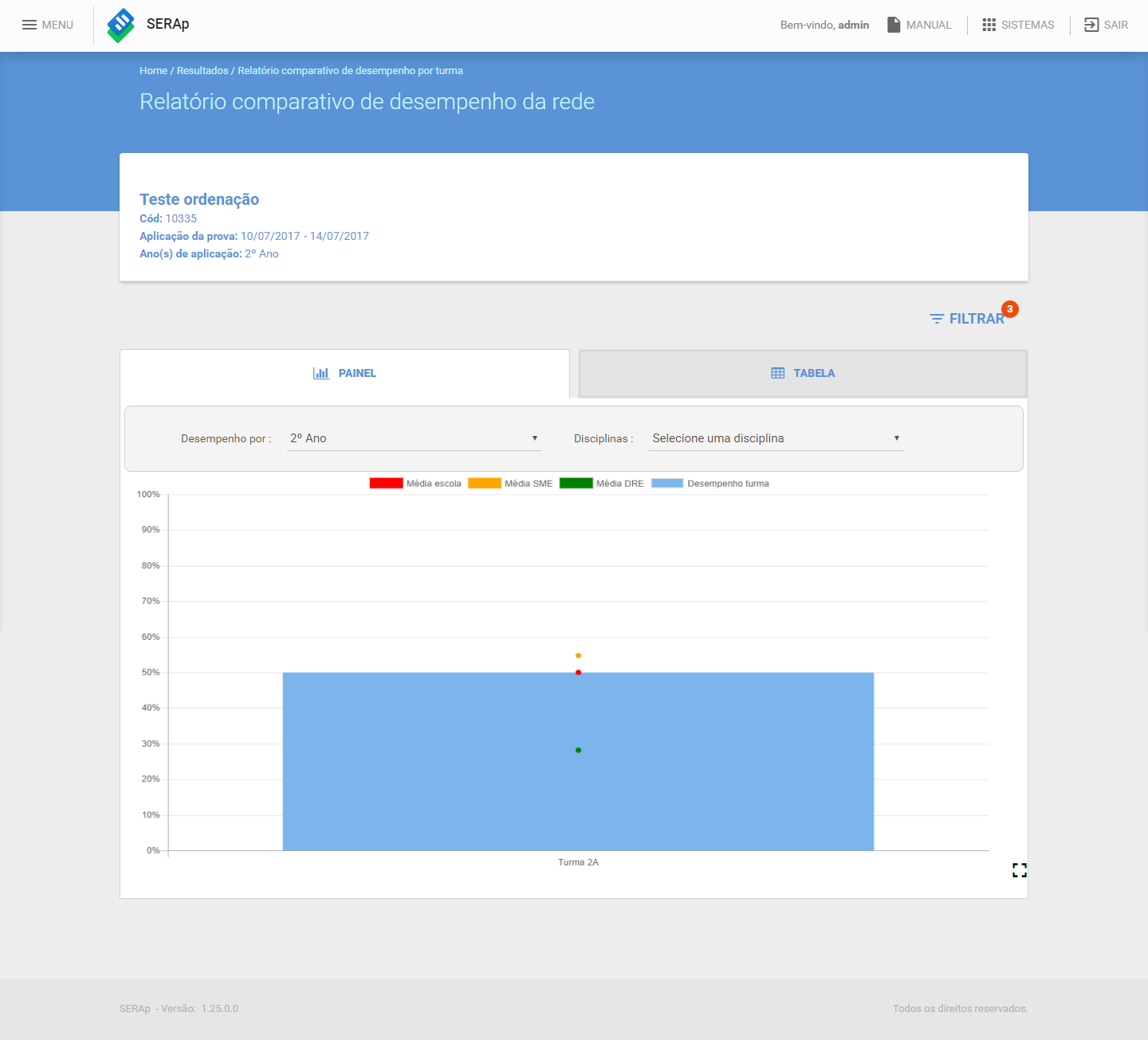
Task: Select the PAINEL tab
Action: pyautogui.click(x=344, y=373)
